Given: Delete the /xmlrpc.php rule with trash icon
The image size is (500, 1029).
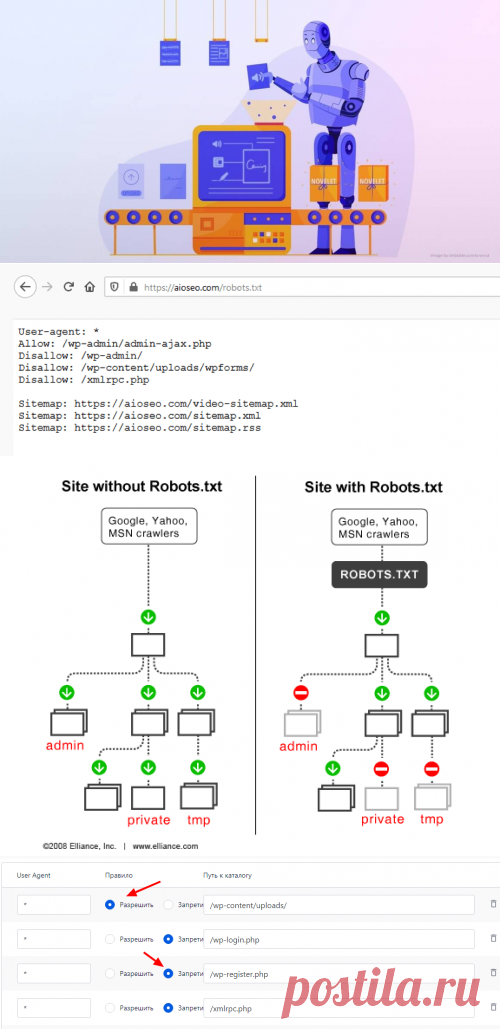Looking at the screenshot, I should point(493,1007).
